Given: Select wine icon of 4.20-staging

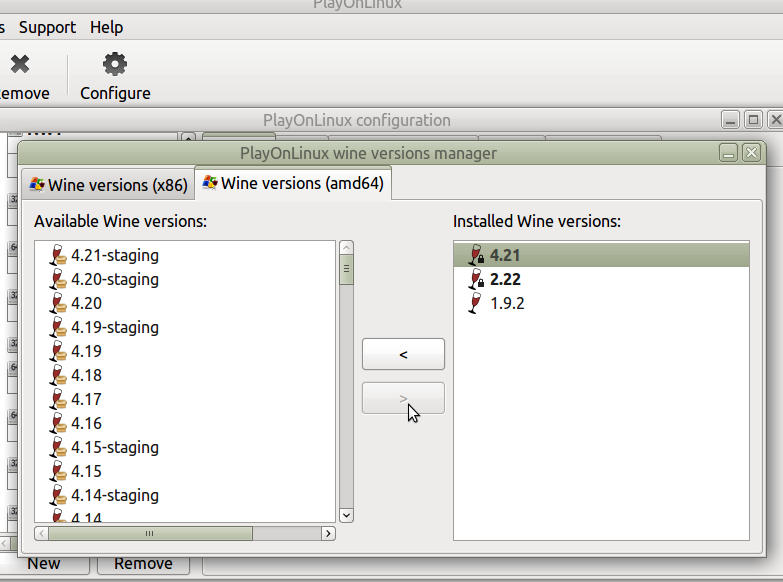Looking at the screenshot, I should pyautogui.click(x=58, y=279).
